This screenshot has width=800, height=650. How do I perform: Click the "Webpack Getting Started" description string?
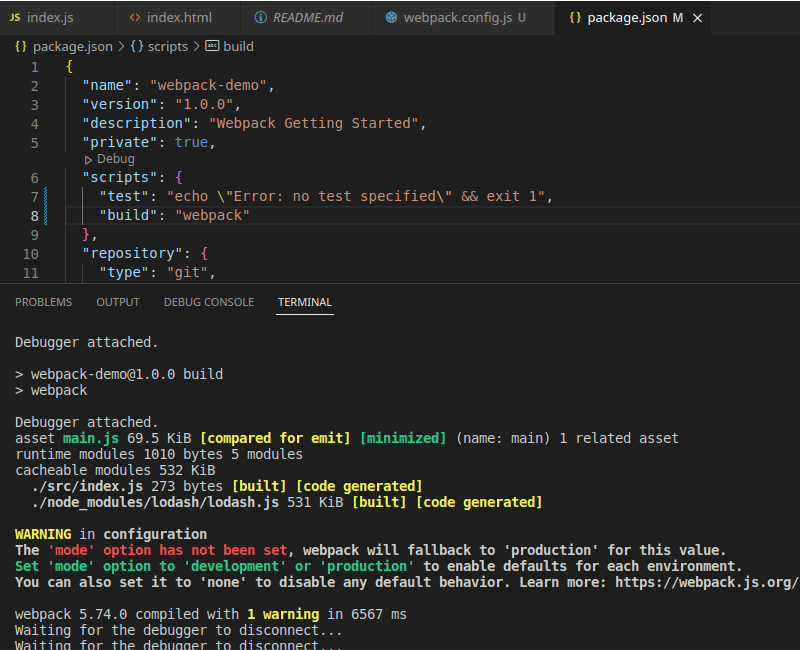pos(314,123)
